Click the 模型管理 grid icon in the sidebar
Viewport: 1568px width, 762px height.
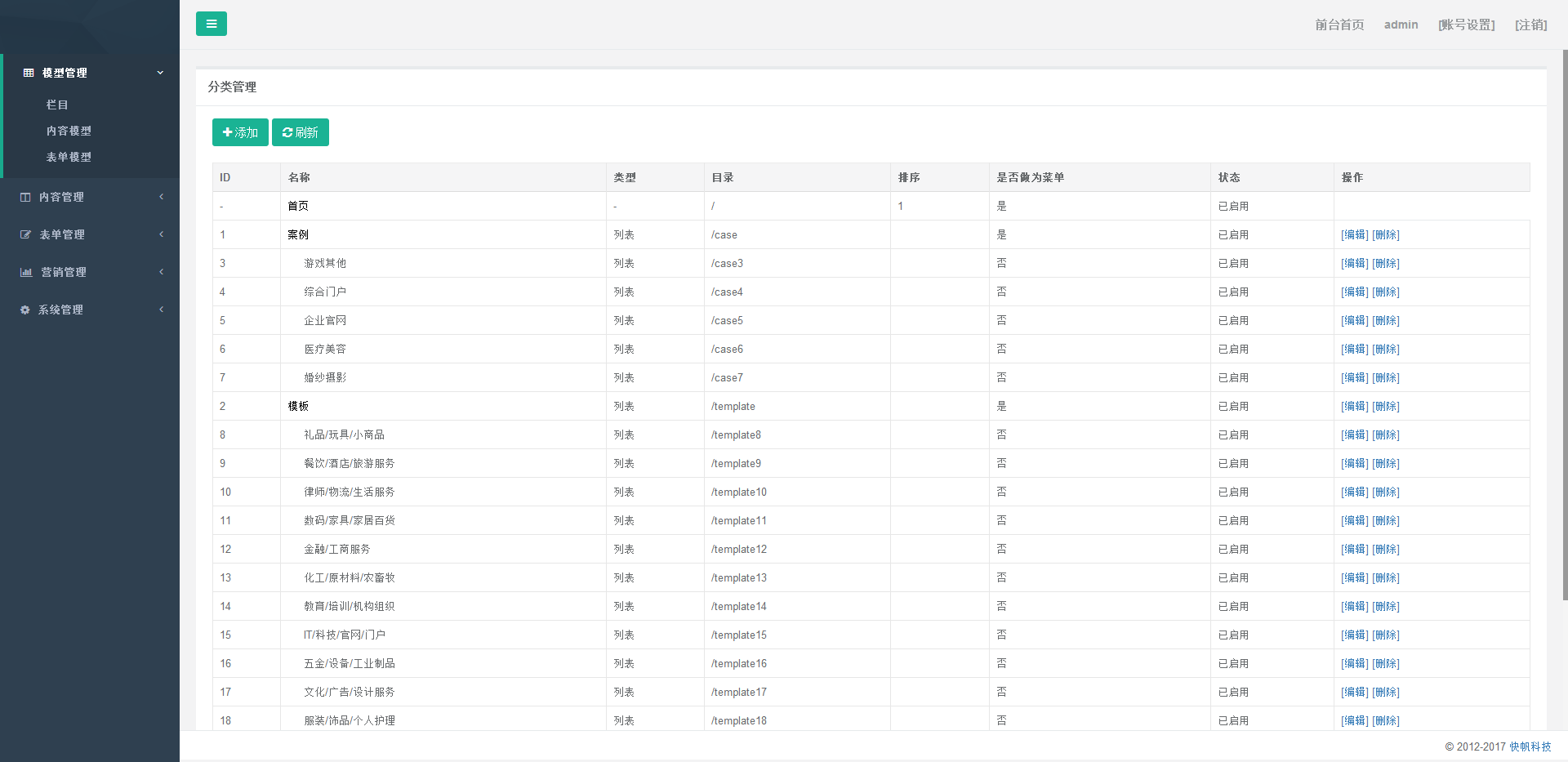29,73
